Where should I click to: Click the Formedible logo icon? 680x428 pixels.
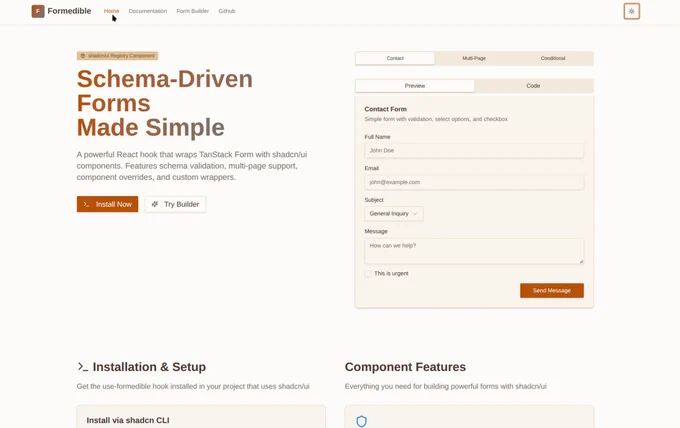[38, 11]
